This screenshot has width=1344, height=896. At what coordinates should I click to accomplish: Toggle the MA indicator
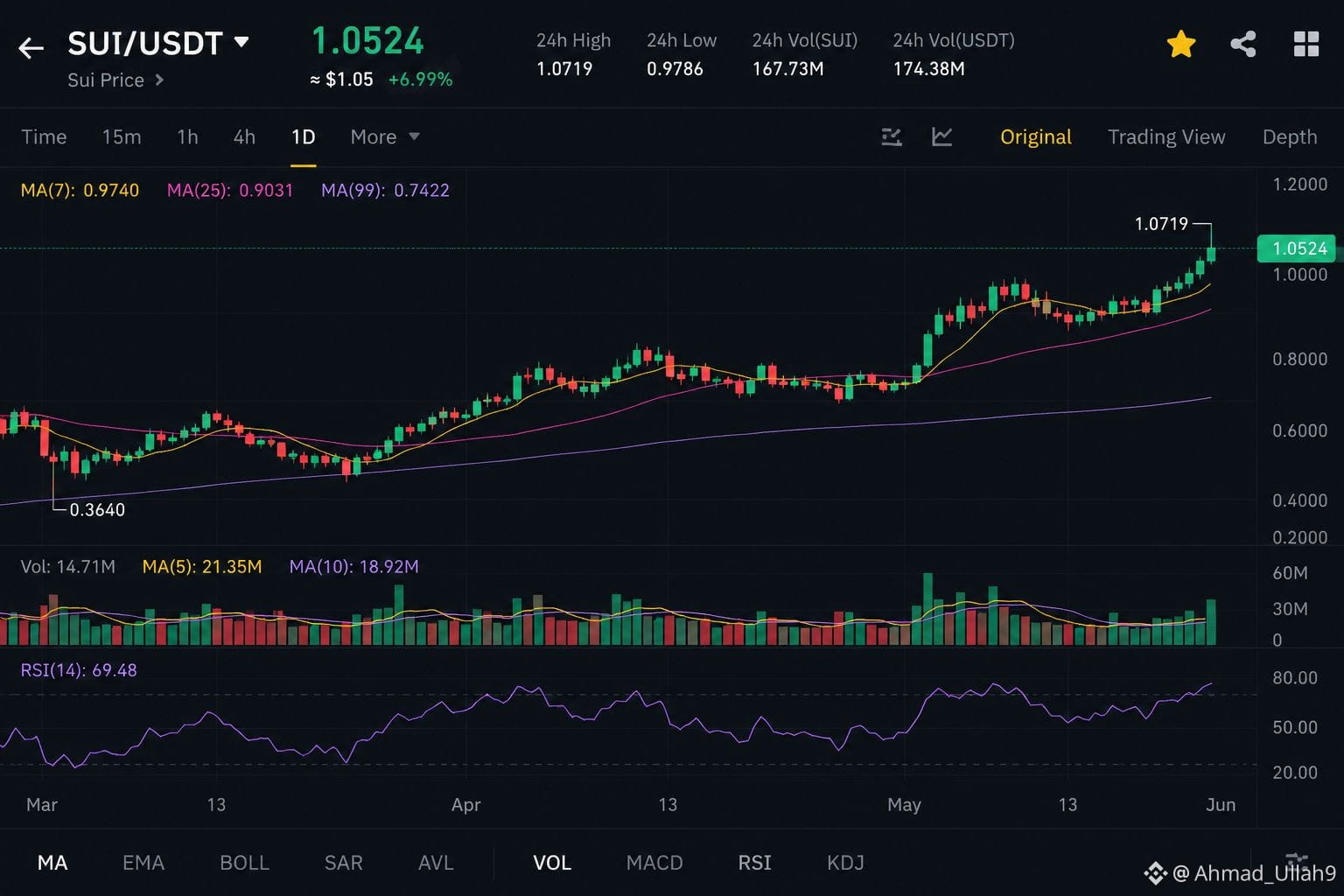52,863
